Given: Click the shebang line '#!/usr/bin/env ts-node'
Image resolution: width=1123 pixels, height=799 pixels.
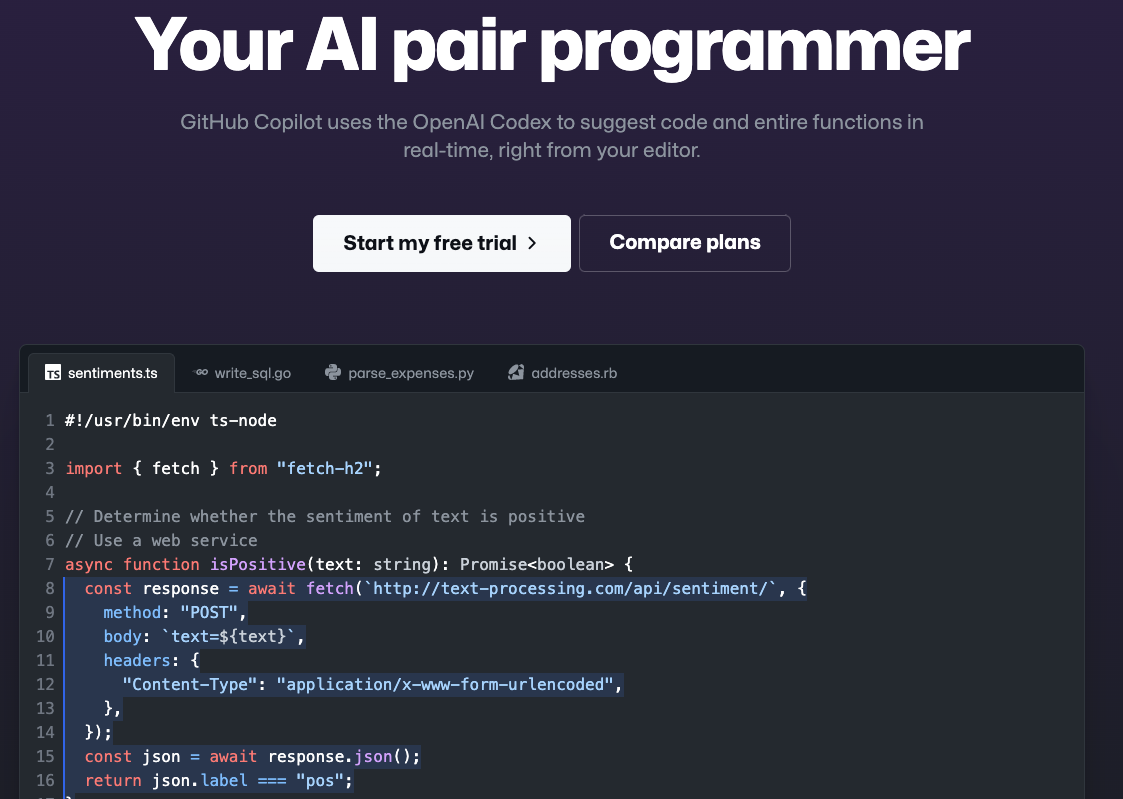Looking at the screenshot, I should click(x=170, y=420).
